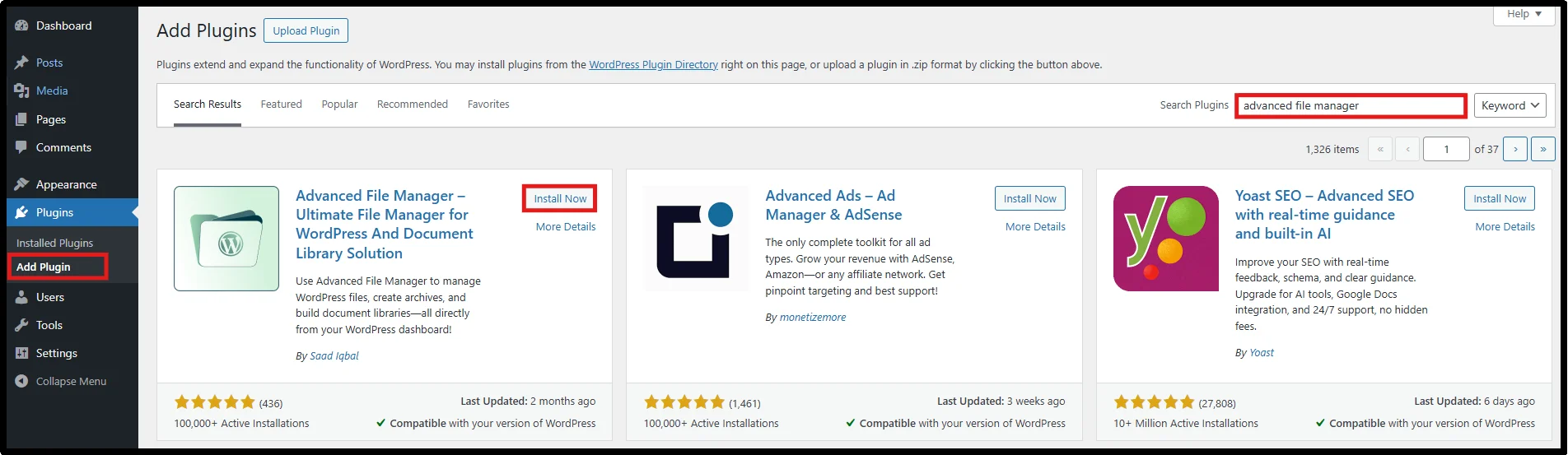Viewport: 1568px width, 455px height.
Task: Open Advanced File Manager plugin thumbnail
Action: [226, 239]
